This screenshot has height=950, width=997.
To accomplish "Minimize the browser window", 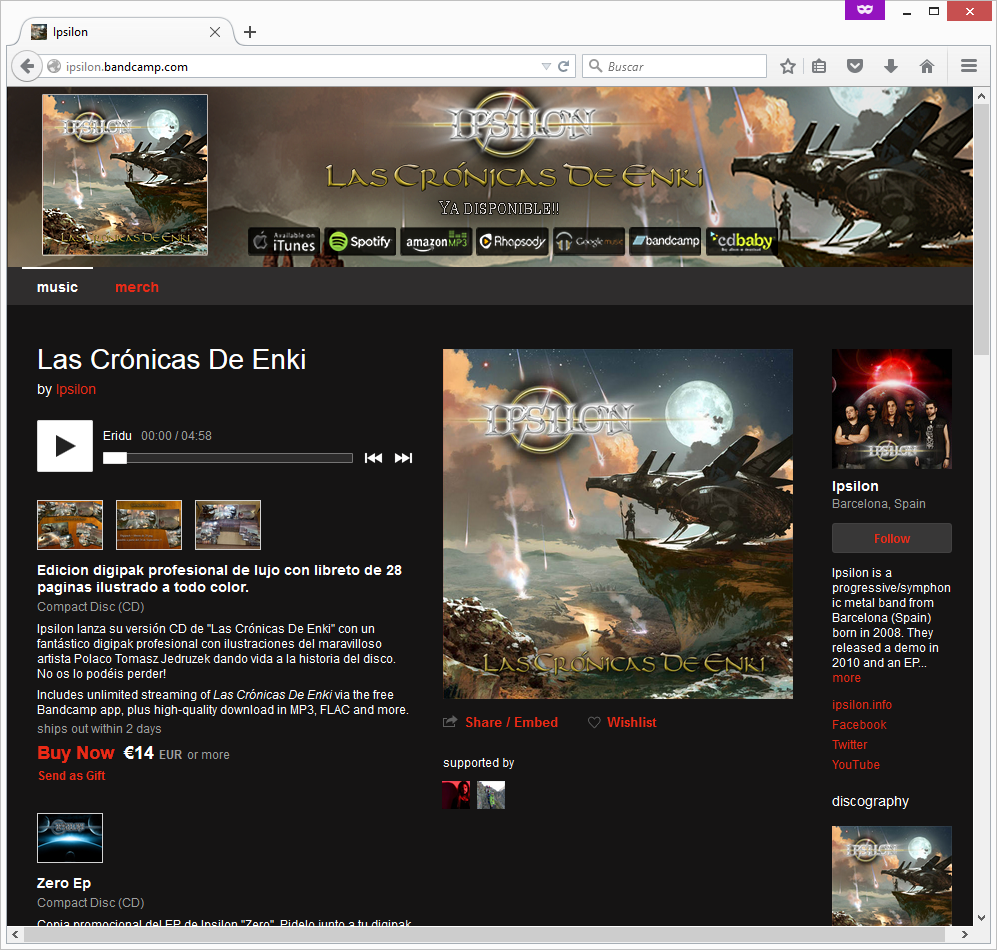I will click(907, 11).
